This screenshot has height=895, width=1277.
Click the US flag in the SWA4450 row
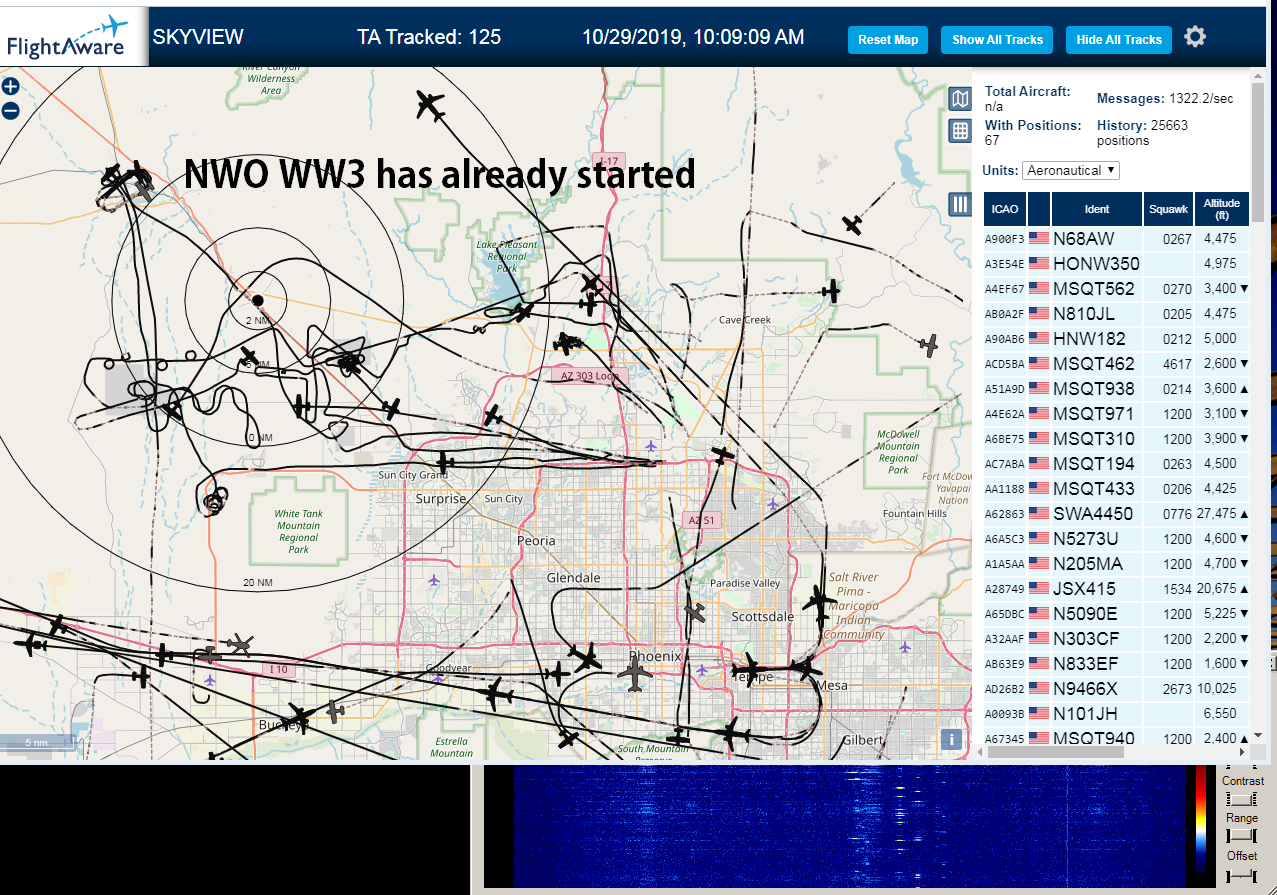(1038, 514)
